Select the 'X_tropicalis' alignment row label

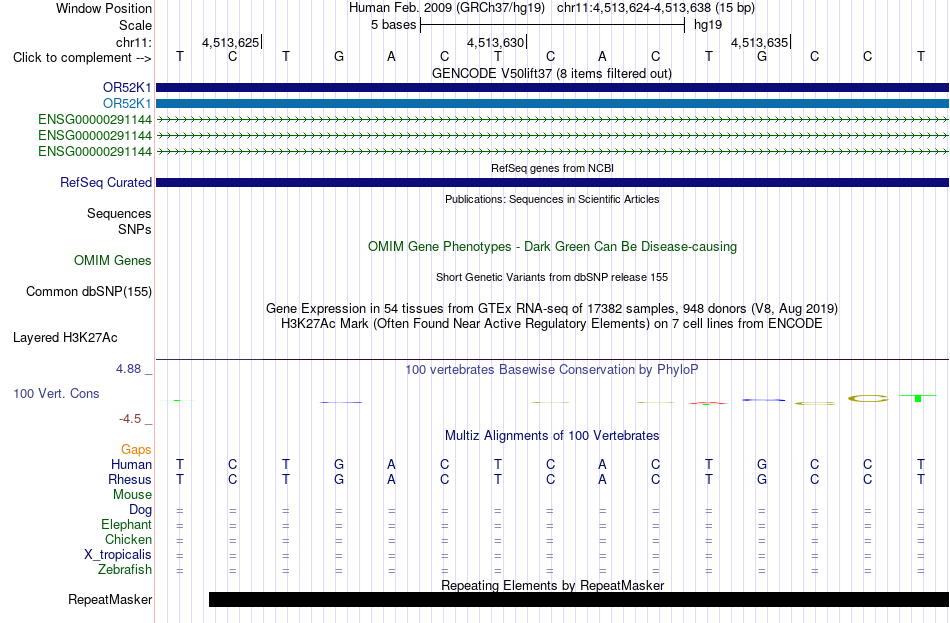tap(118, 555)
